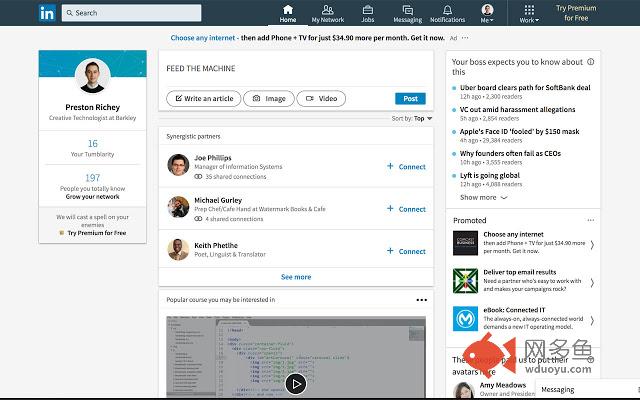Expand the Me profile dropdown
The width and height of the screenshot is (640, 400).
487,13
